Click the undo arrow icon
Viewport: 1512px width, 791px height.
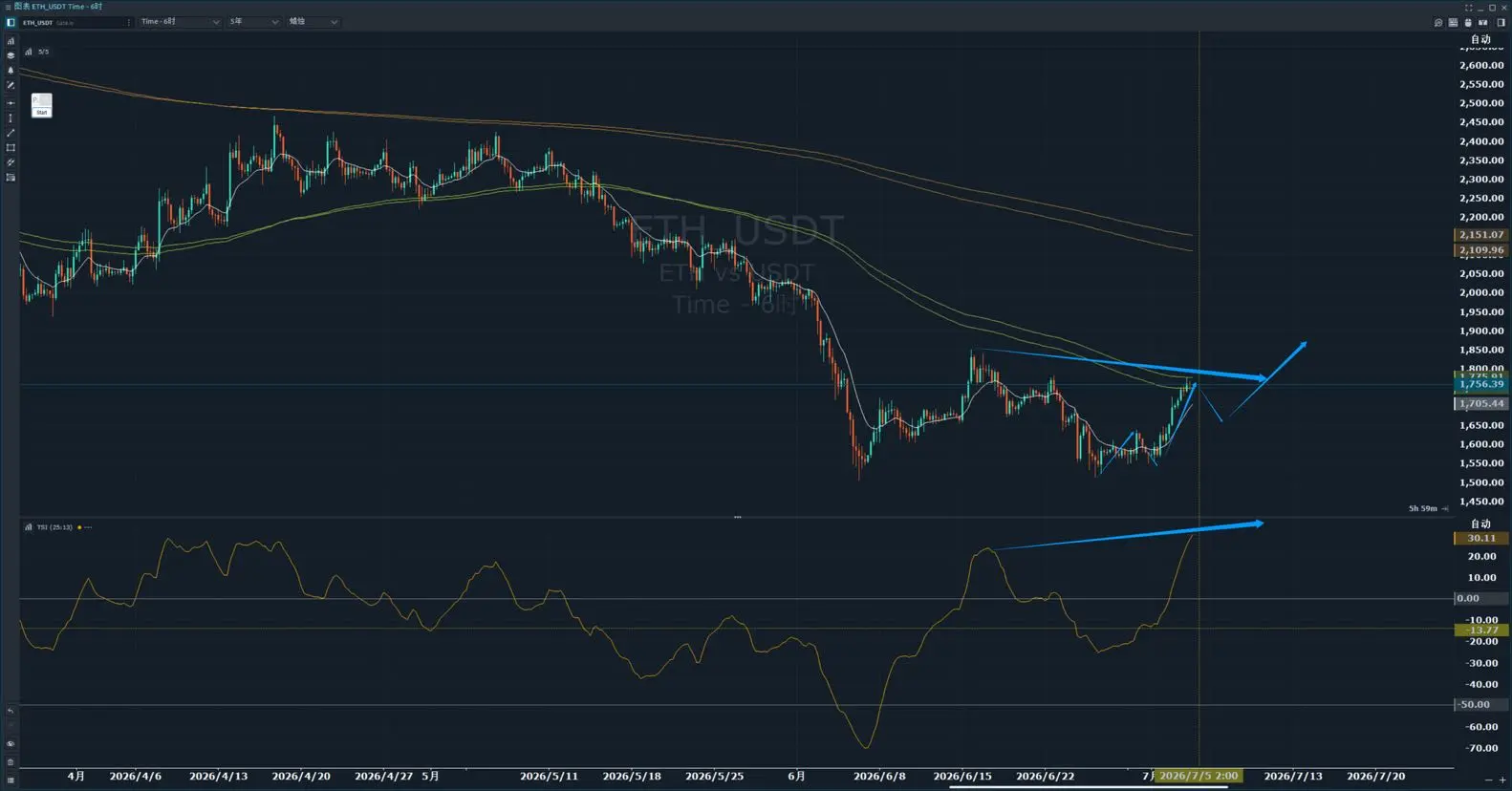coord(11,711)
